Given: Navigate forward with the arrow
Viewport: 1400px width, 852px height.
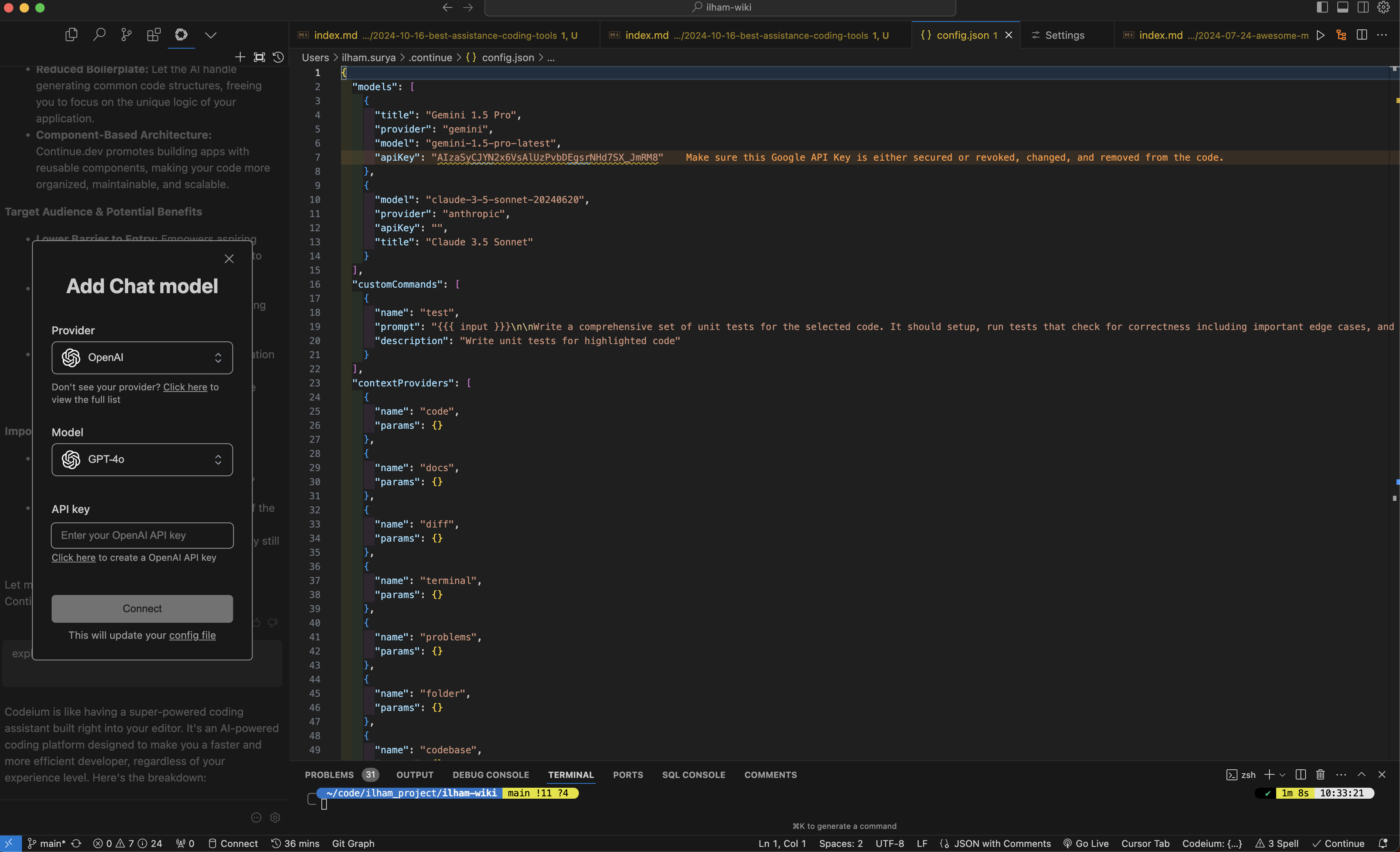Looking at the screenshot, I should tap(468, 7).
